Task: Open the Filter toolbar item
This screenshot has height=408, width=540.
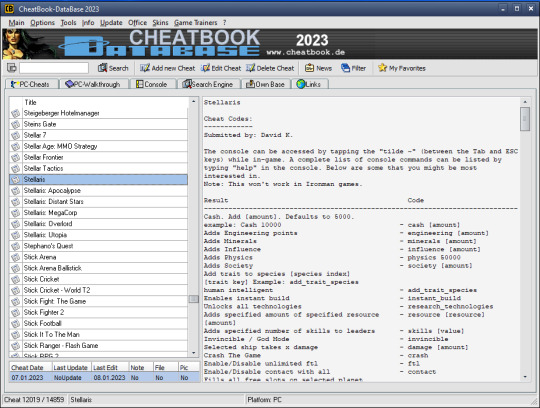Action: [353, 68]
